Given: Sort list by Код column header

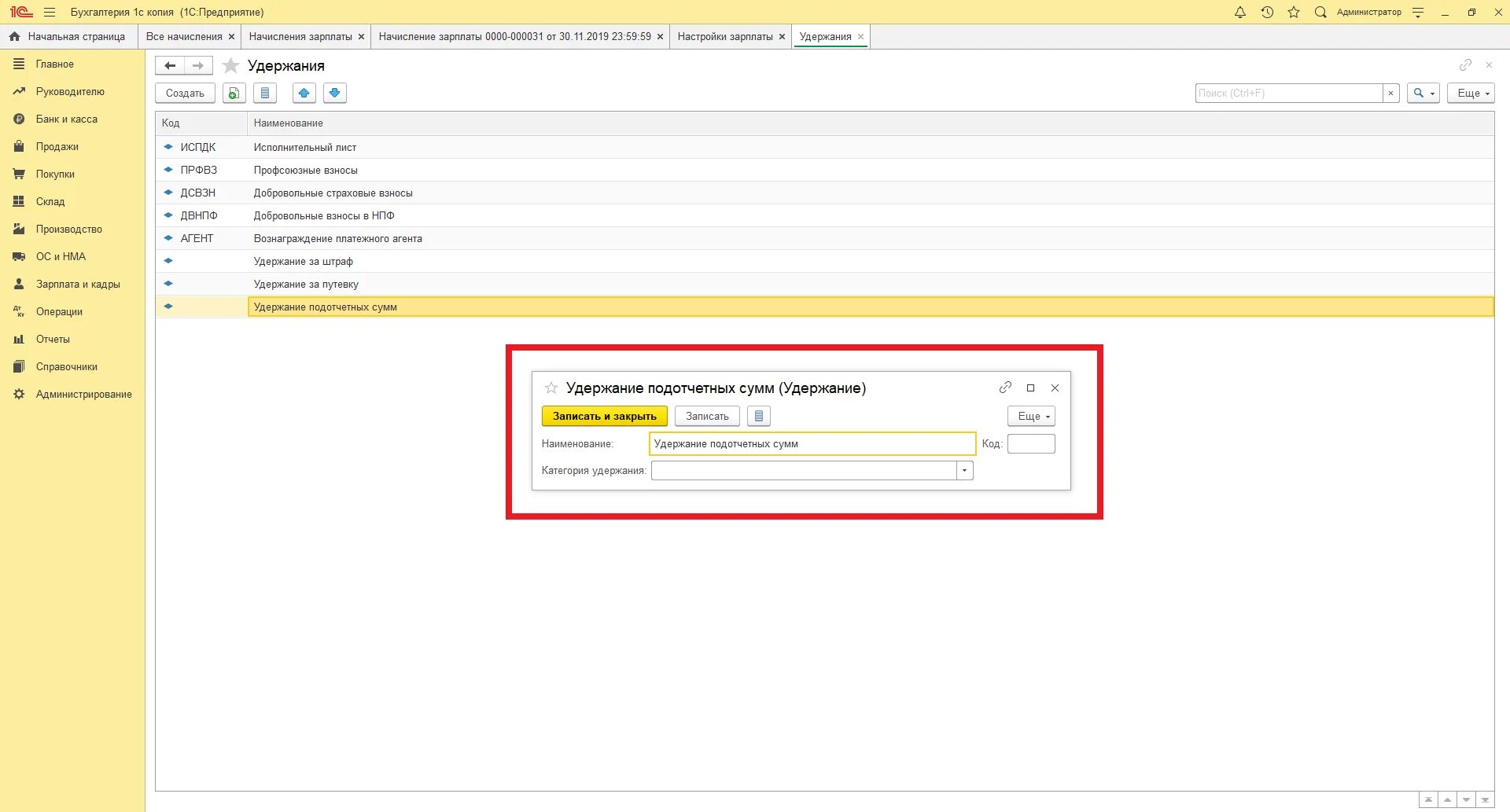Looking at the screenshot, I should point(201,123).
